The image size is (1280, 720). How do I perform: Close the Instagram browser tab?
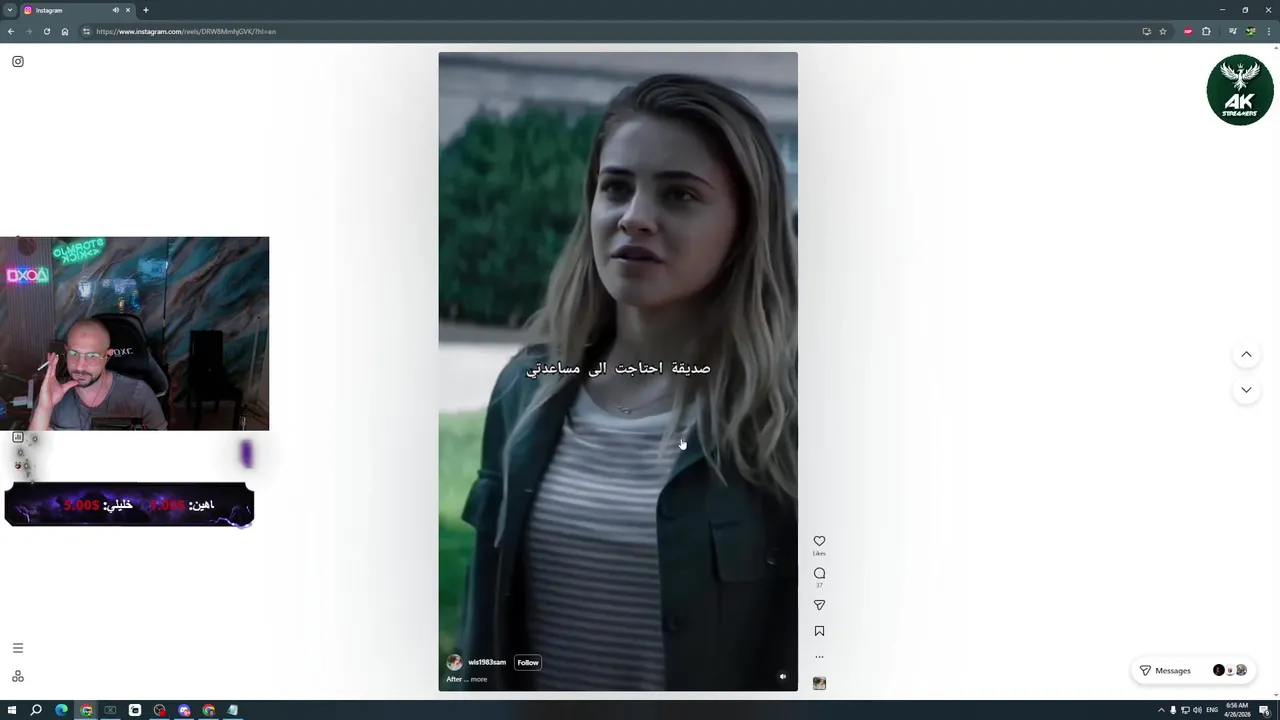point(128,10)
